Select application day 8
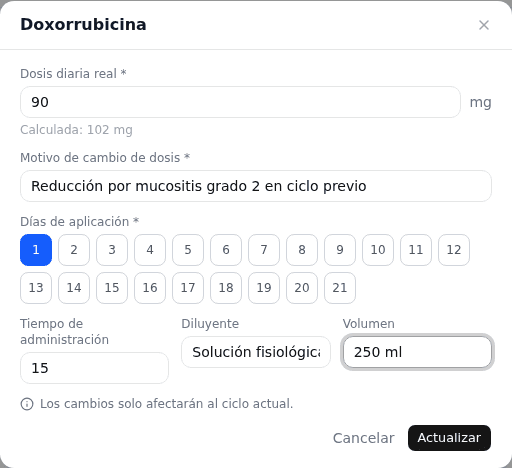Image resolution: width=512 pixels, height=468 pixels. click(302, 250)
